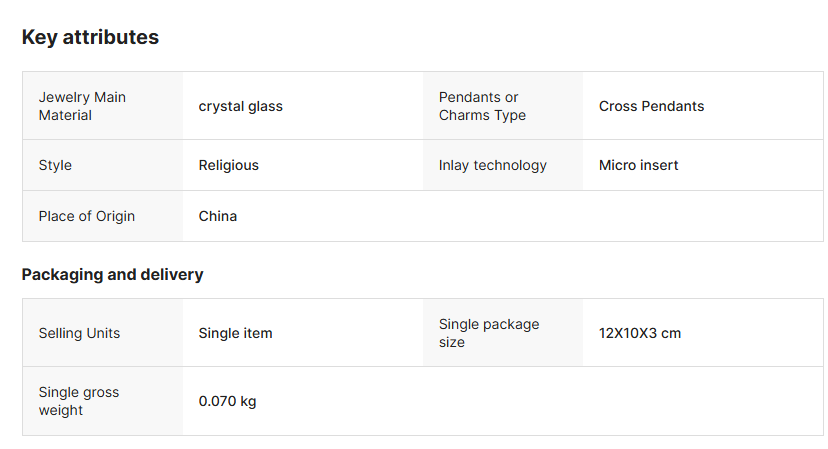This screenshot has height=449, width=828.
Task: Click the Single gross weight label
Action: (x=79, y=401)
